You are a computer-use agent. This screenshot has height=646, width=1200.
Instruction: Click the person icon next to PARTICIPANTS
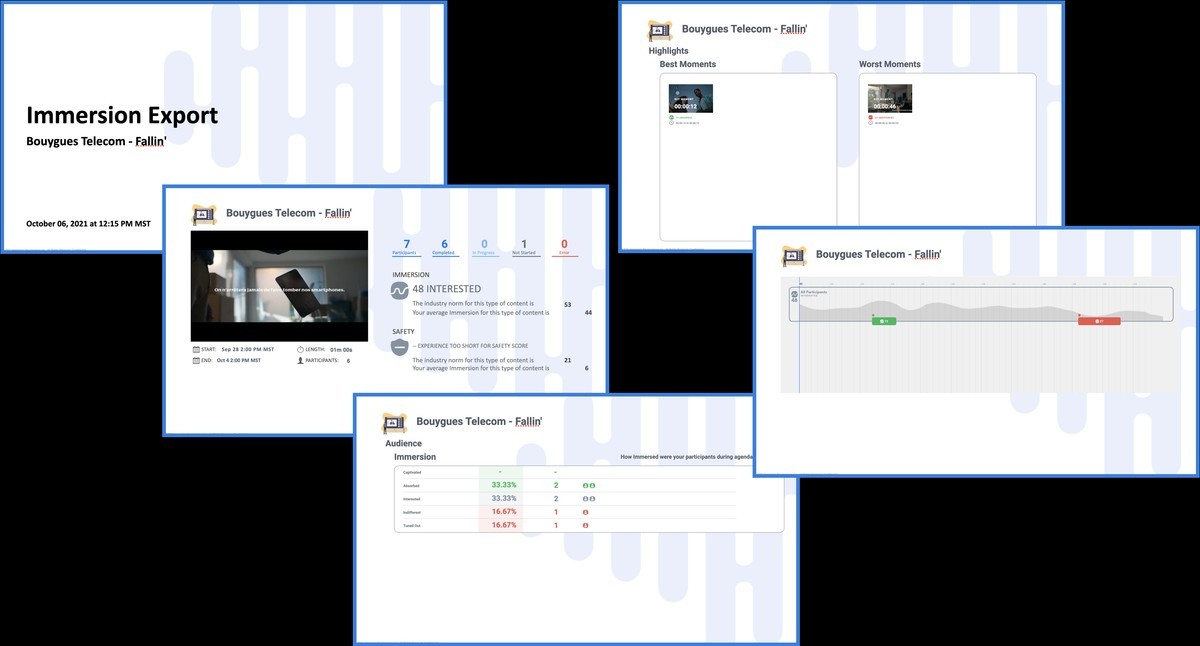[300, 360]
